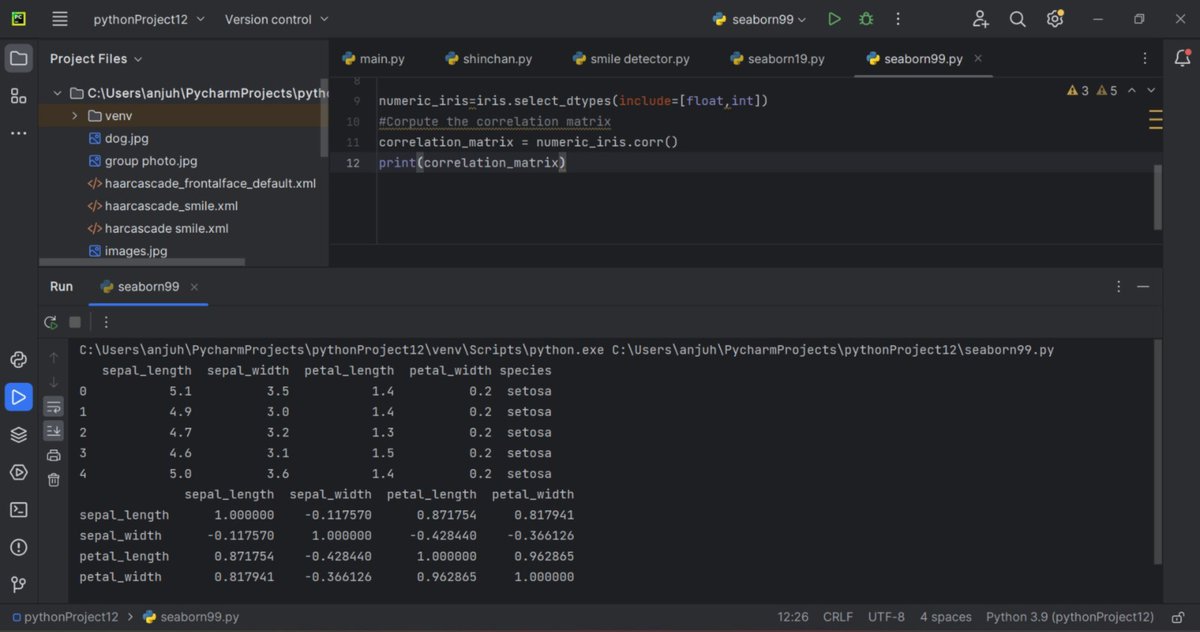Open Run panel options kebab menu
The width and height of the screenshot is (1200, 632).
pyautogui.click(x=1118, y=286)
